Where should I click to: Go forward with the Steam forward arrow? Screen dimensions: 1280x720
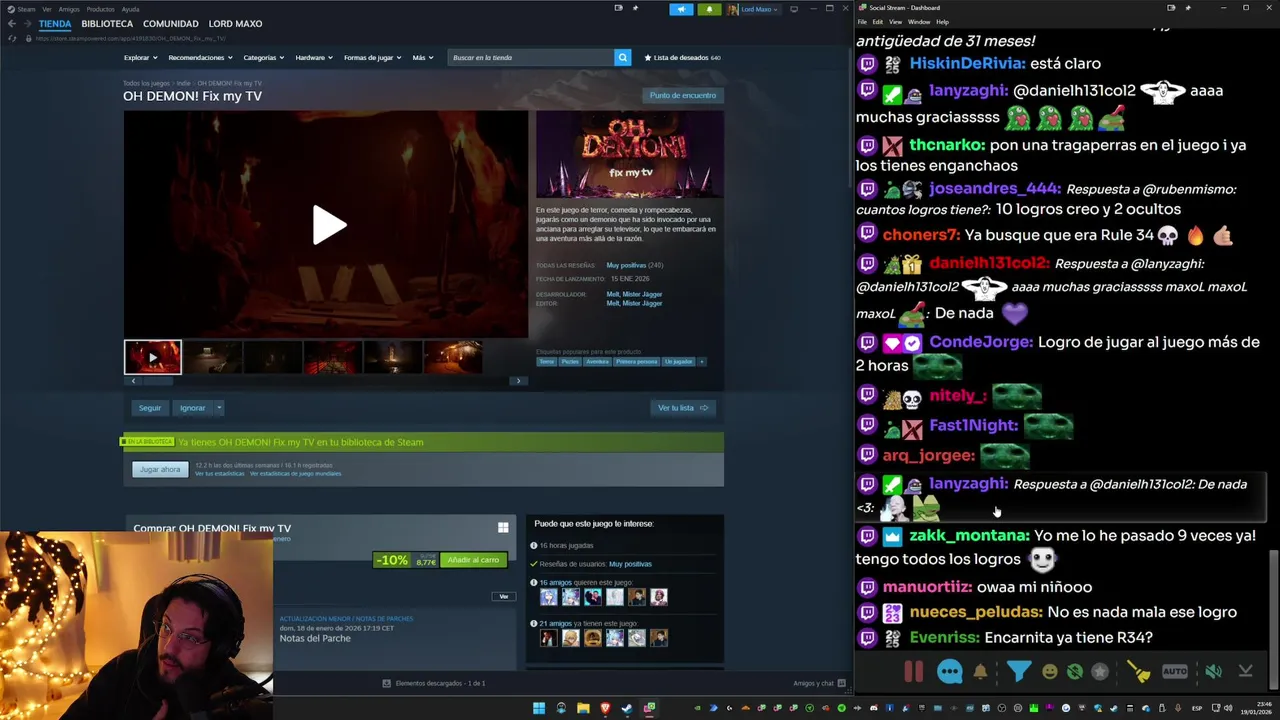coord(27,24)
